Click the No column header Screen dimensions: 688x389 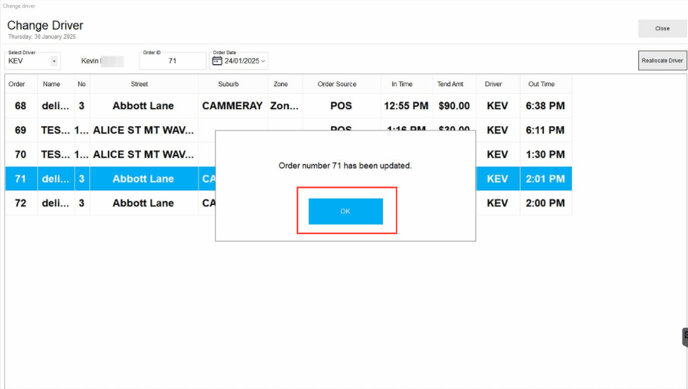pos(82,84)
